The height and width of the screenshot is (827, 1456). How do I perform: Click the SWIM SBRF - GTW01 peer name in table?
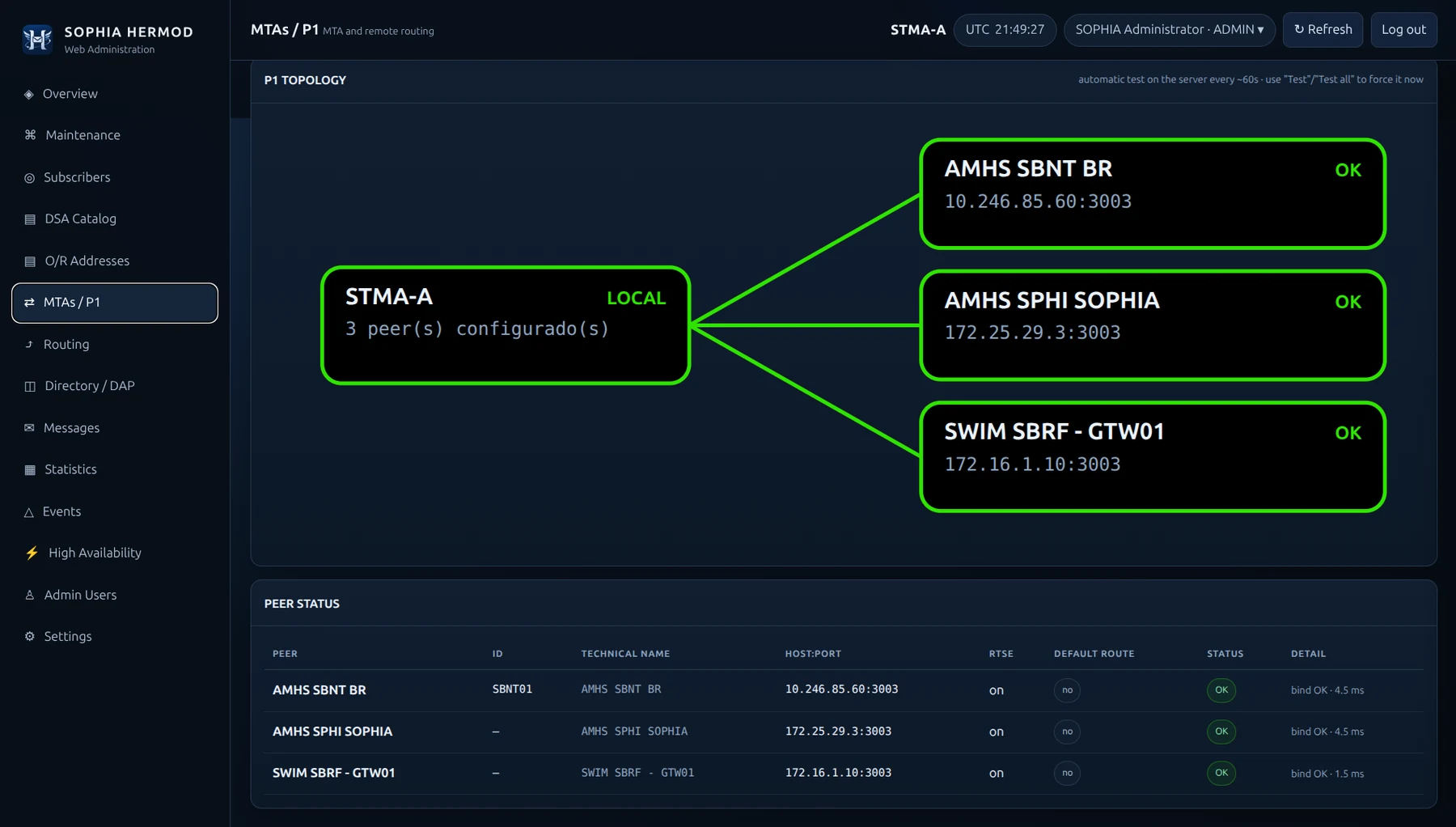(334, 773)
